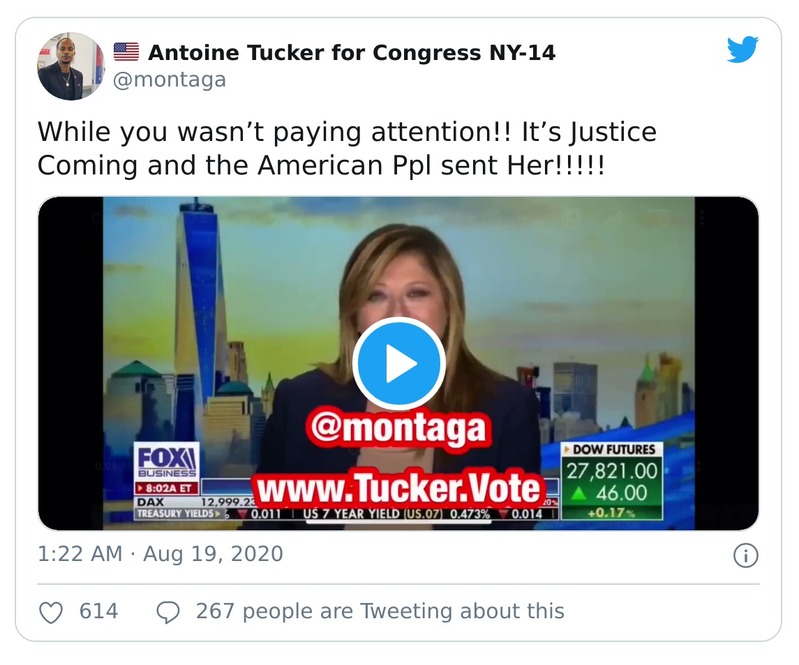Open the reply speech bubble icon

(x=168, y=611)
